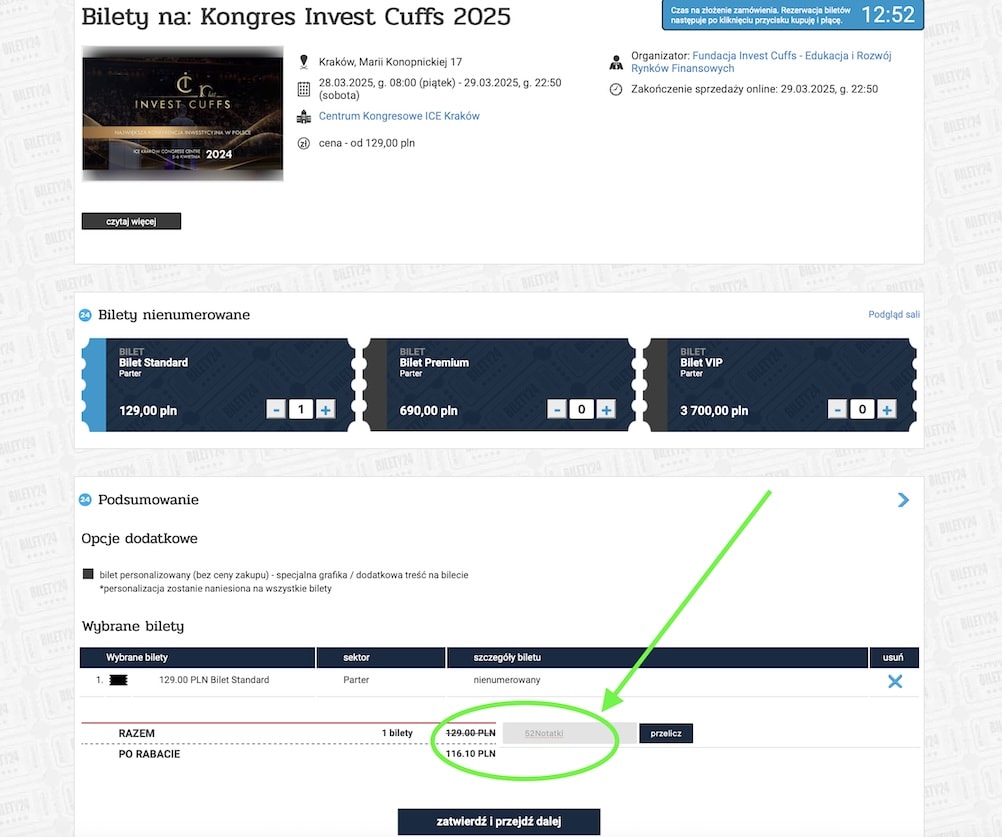Click the cena - od 129,00 pln text

pyautogui.click(x=367, y=143)
